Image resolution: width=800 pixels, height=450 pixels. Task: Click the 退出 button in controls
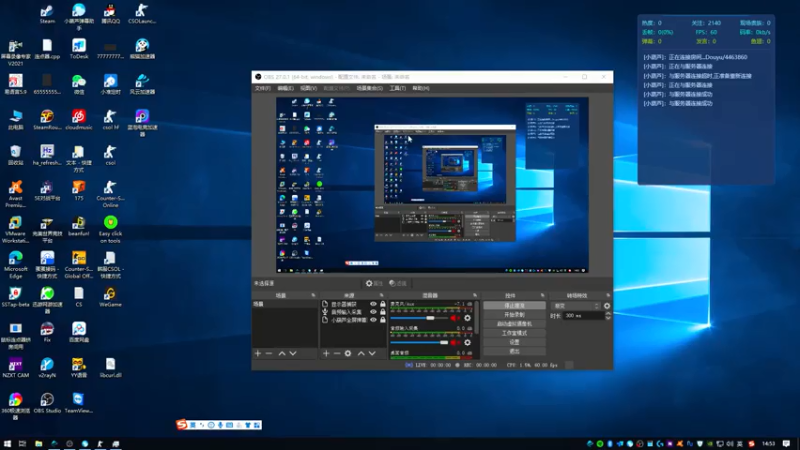point(514,352)
